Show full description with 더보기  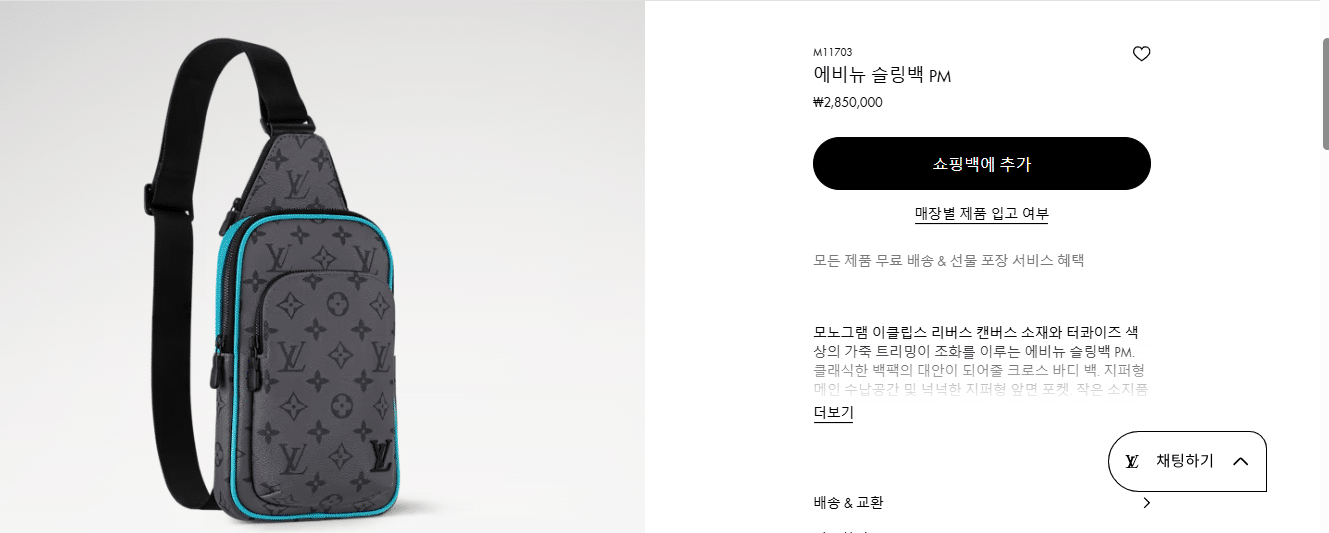click(833, 413)
